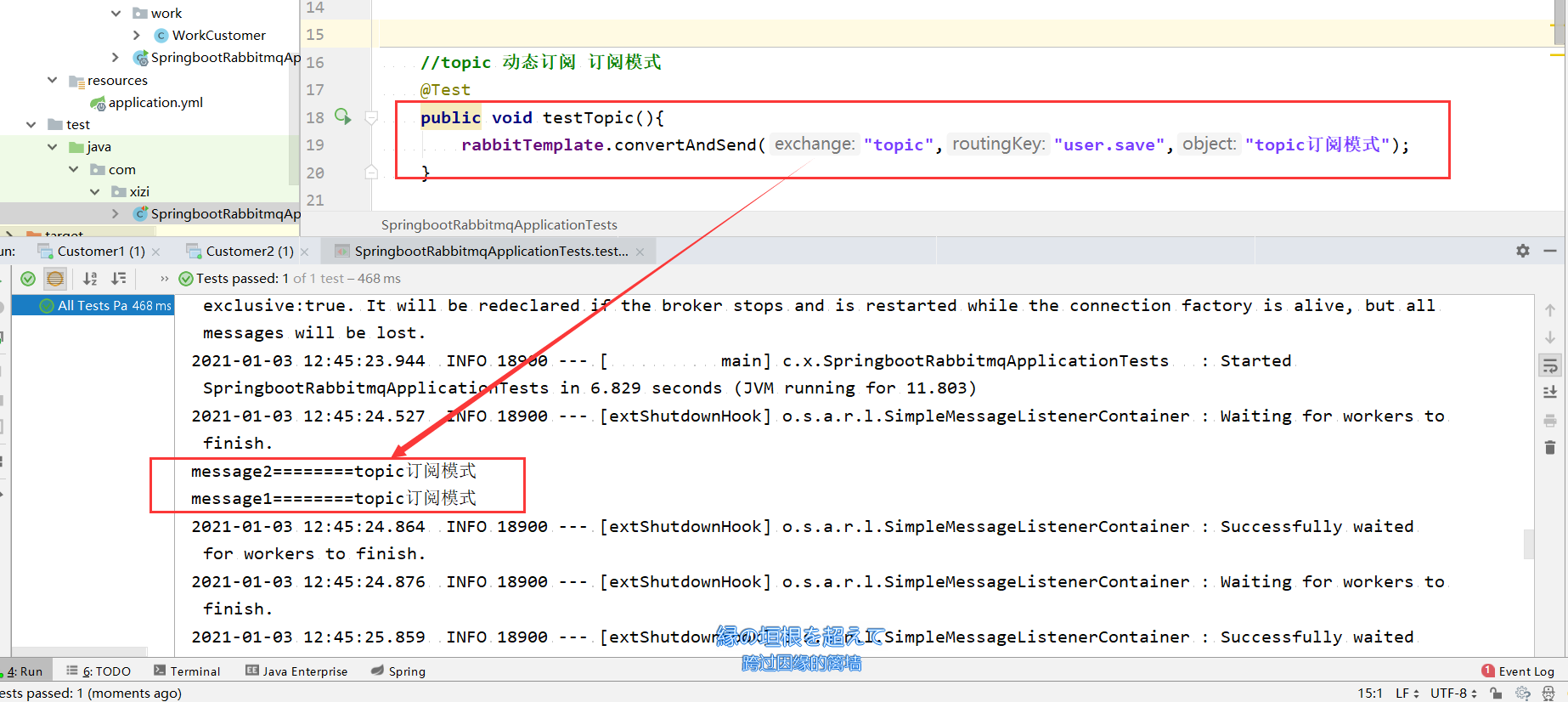Sort test results by duration
1568x702 pixels.
coord(119,279)
